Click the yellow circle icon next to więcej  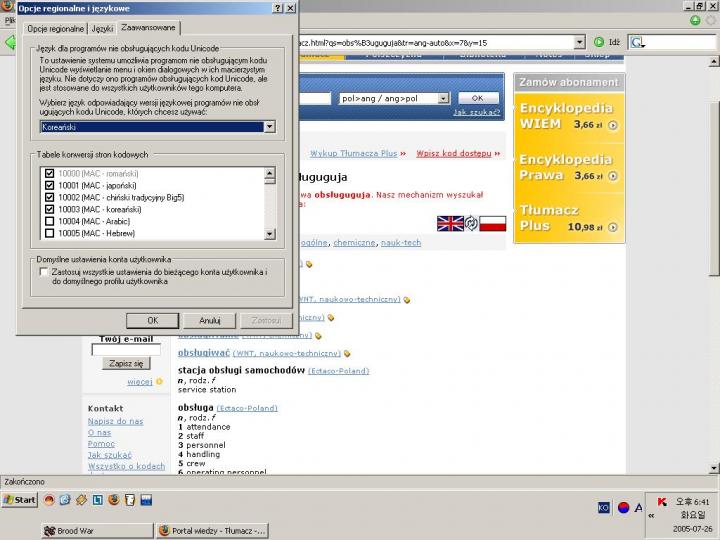(159, 382)
